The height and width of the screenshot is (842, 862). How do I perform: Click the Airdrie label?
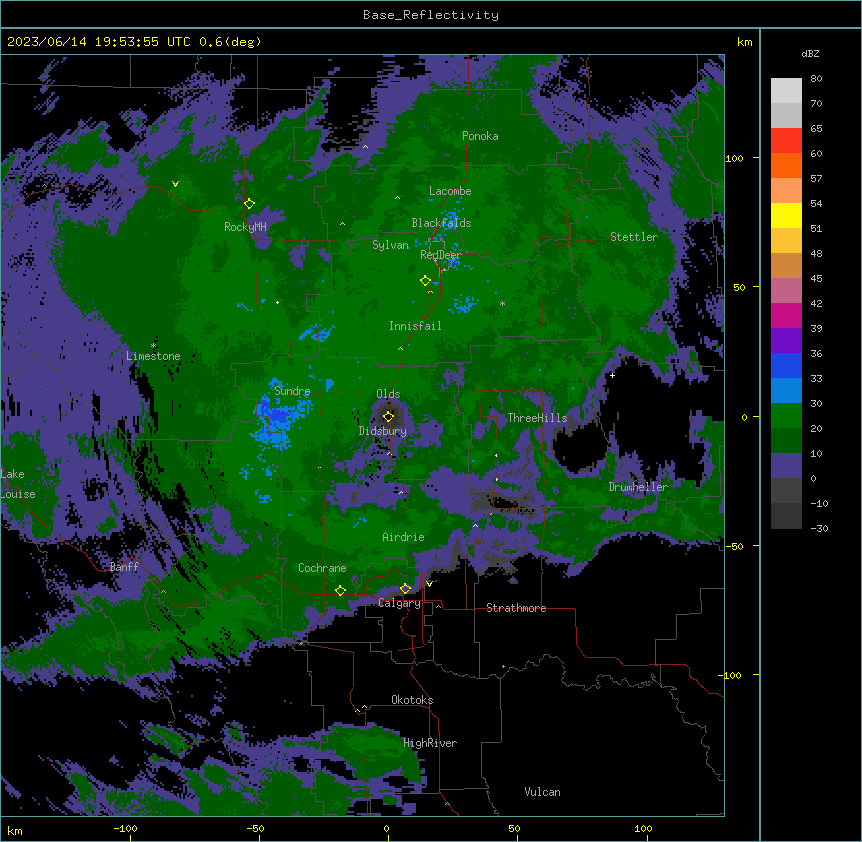pos(404,537)
